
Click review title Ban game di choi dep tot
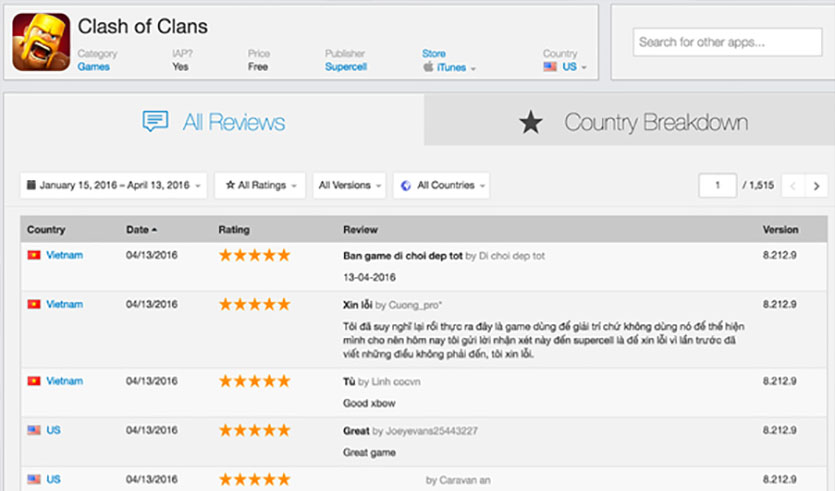pos(403,256)
